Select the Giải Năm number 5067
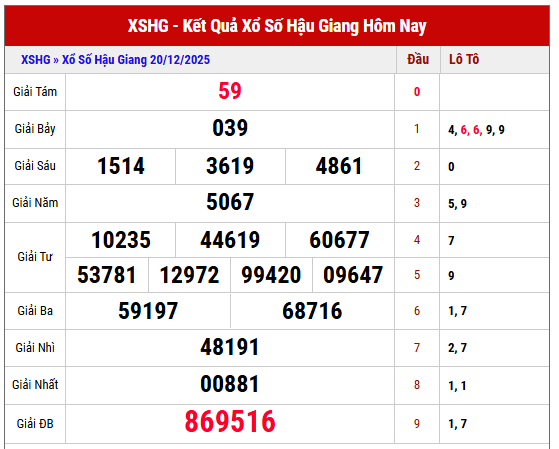This screenshot has width=559, height=449. click(x=230, y=202)
